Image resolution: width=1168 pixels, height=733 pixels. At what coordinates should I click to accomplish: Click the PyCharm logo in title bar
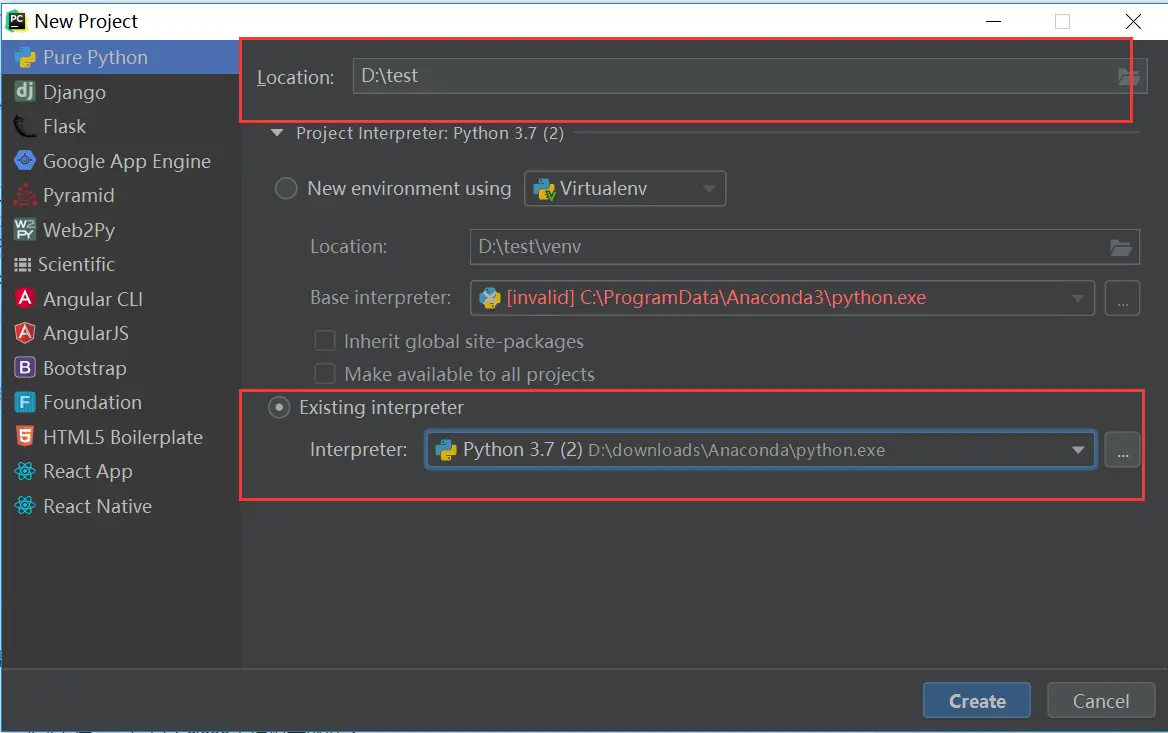coord(16,21)
